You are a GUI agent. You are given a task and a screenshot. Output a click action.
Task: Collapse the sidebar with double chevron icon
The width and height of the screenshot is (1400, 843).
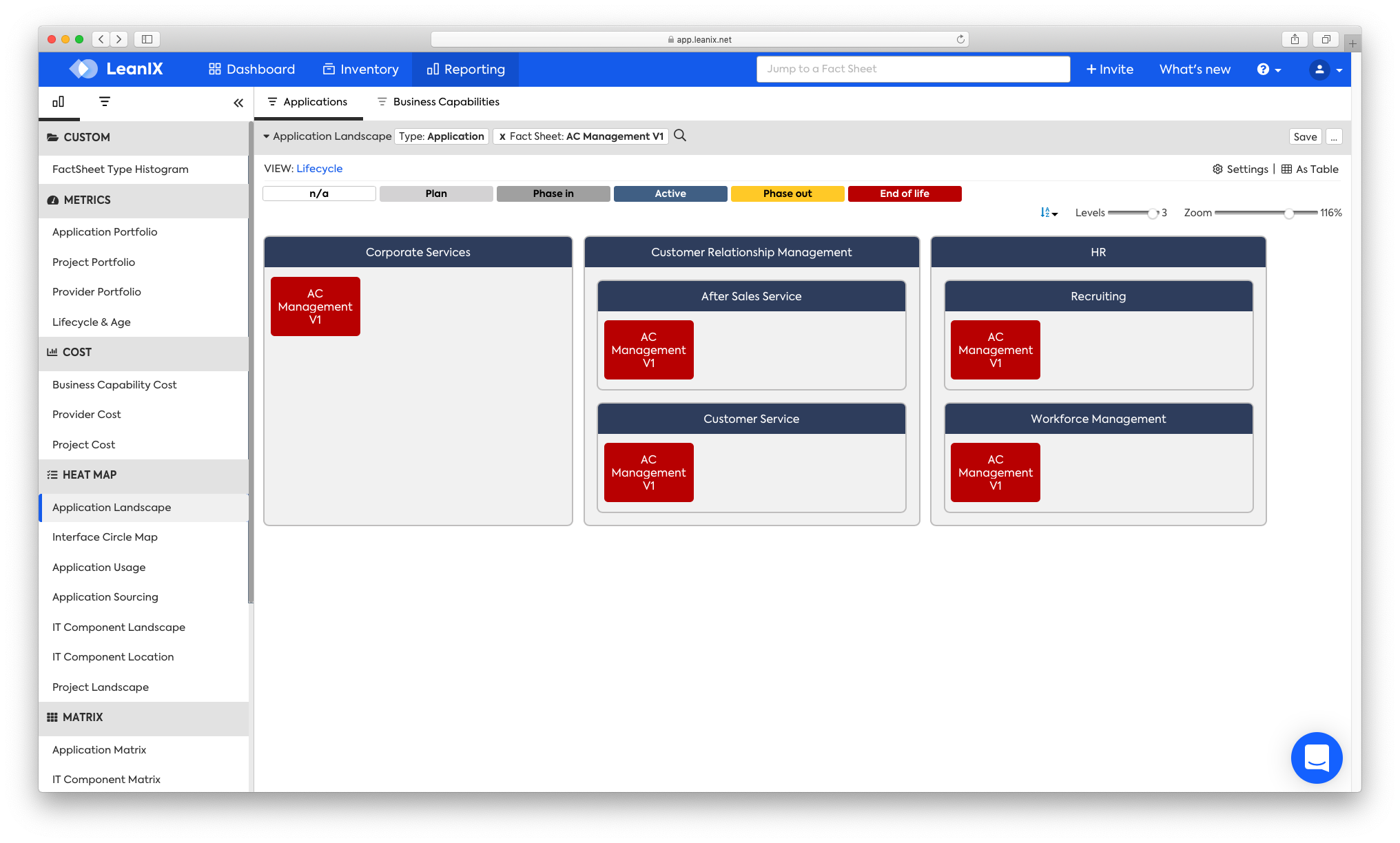pyautogui.click(x=238, y=103)
